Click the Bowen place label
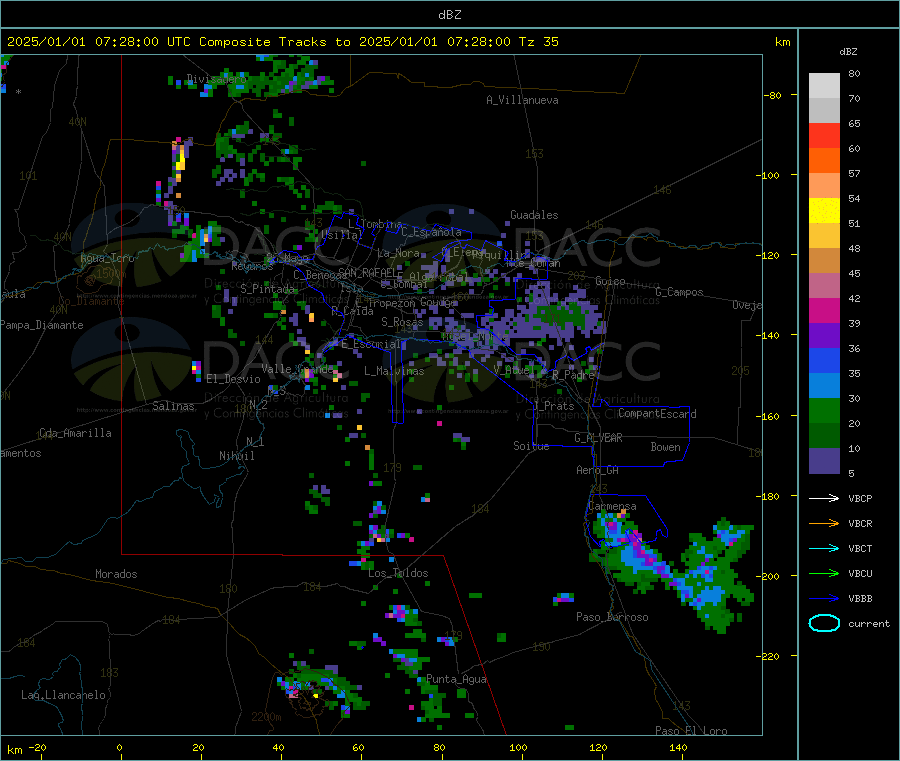This screenshot has width=900, height=761. (665, 447)
